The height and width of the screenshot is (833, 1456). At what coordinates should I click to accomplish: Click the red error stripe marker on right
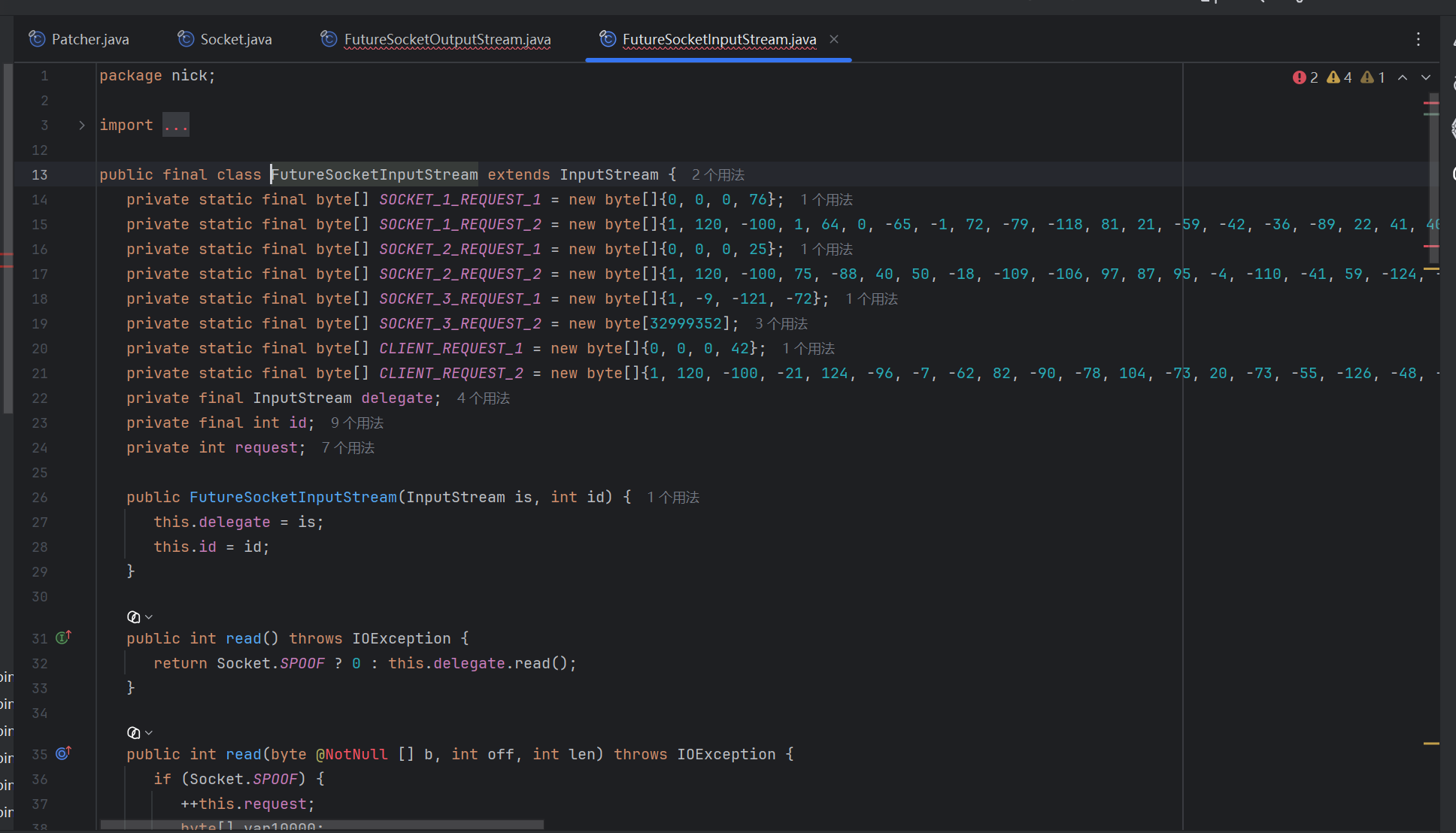tap(1431, 103)
